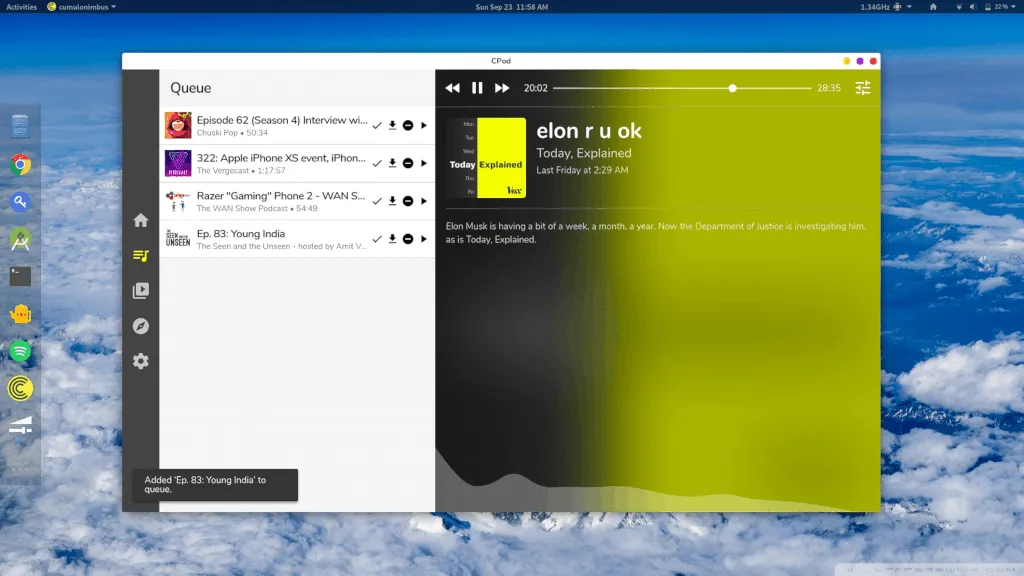Image resolution: width=1024 pixels, height=576 pixels.
Task: Open the Settings gear in sidebar
Action: [141, 361]
